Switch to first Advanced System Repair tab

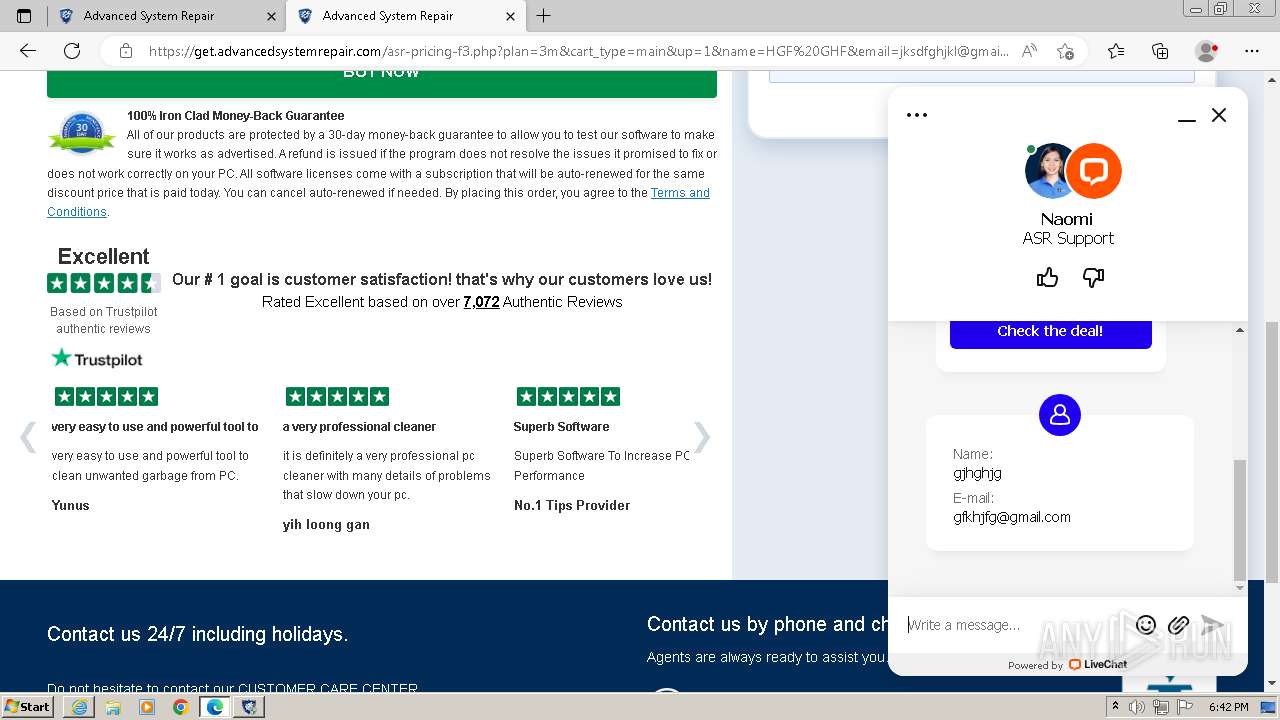(165, 16)
